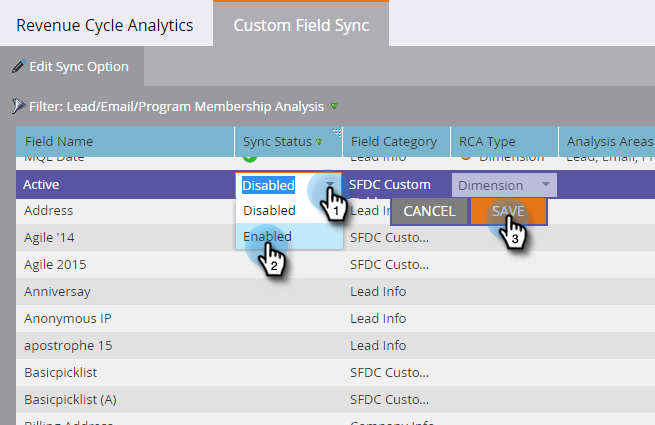Select the Anniversay field
Screen dimensions: 655x425
tap(57, 291)
